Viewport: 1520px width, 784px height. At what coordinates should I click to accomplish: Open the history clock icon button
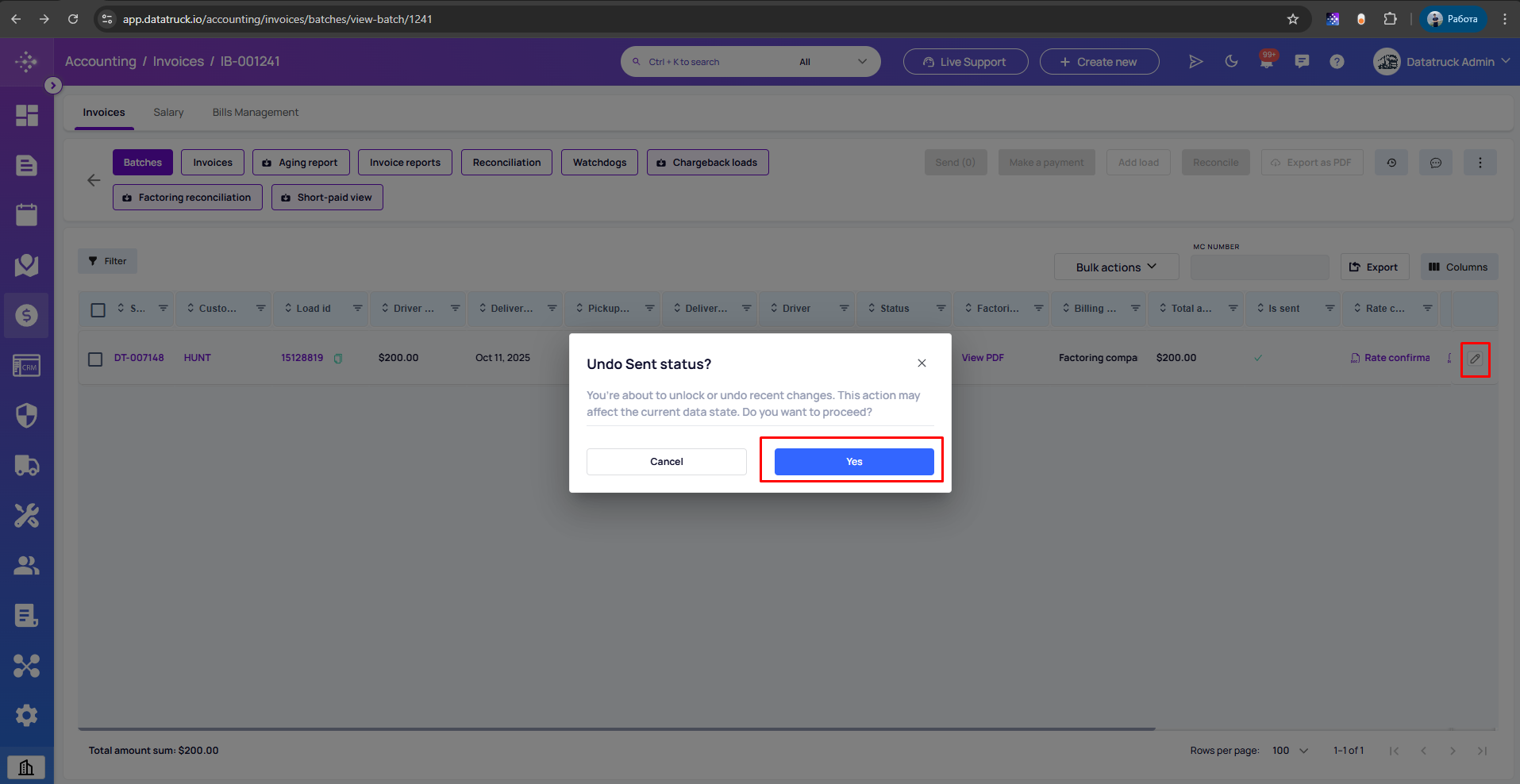pos(1391,163)
